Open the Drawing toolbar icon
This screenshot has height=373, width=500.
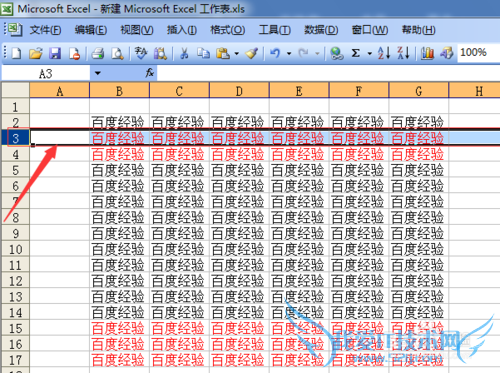447,53
